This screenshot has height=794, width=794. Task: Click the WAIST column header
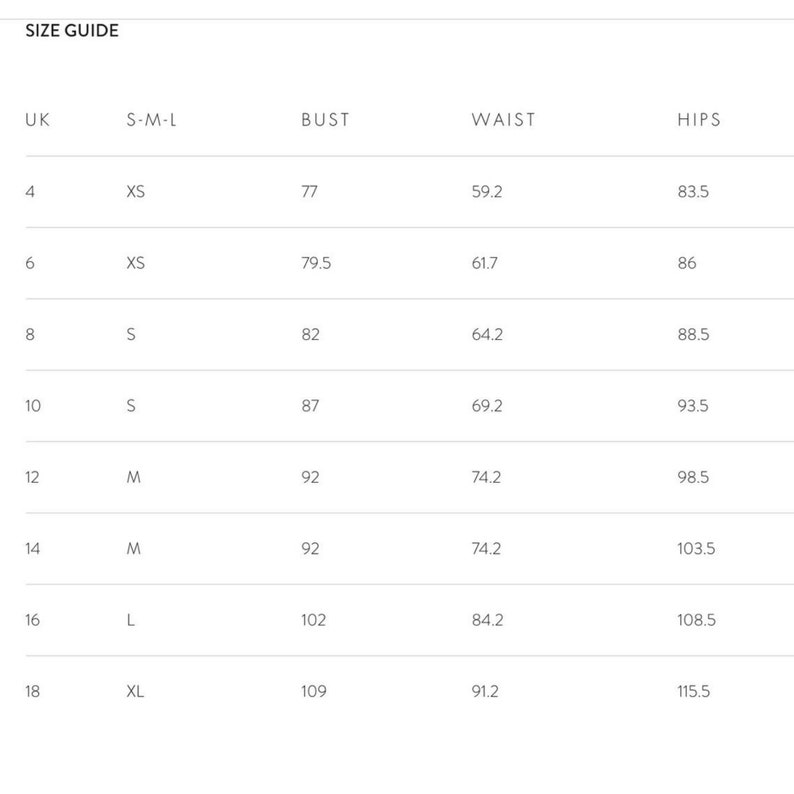[x=503, y=120]
